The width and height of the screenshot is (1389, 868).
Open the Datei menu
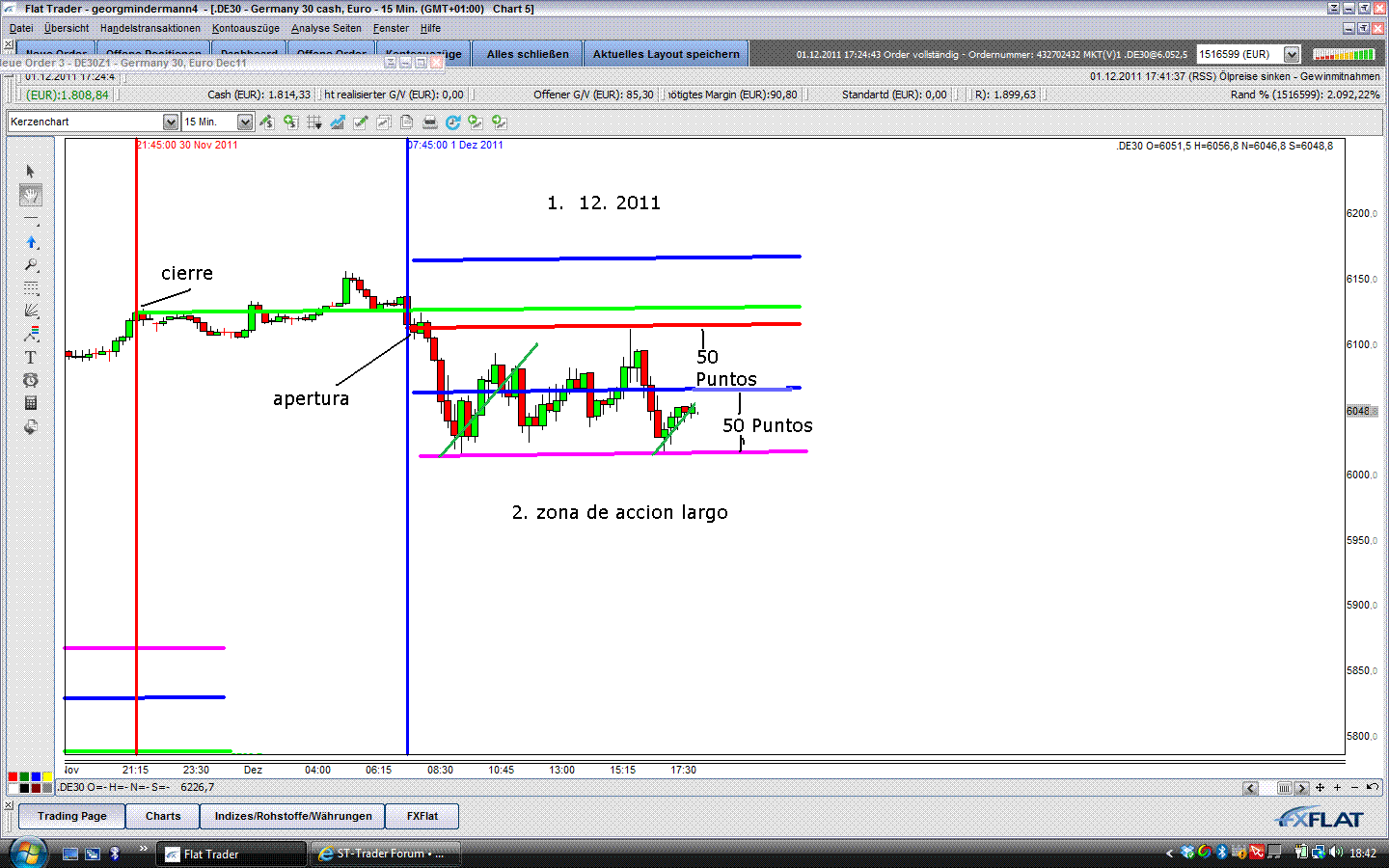pos(21,28)
